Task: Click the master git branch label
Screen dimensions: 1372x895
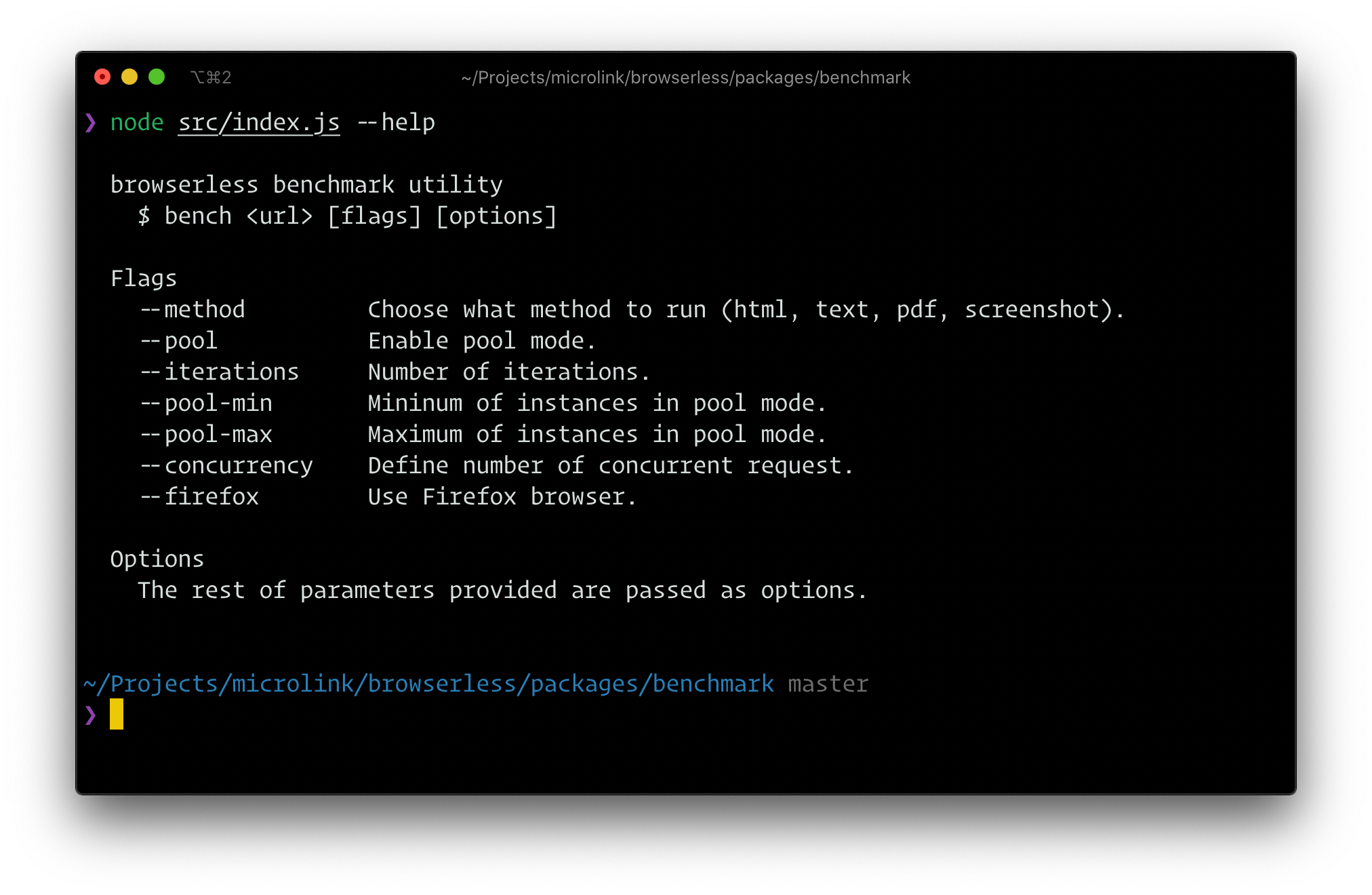Action: [x=828, y=684]
